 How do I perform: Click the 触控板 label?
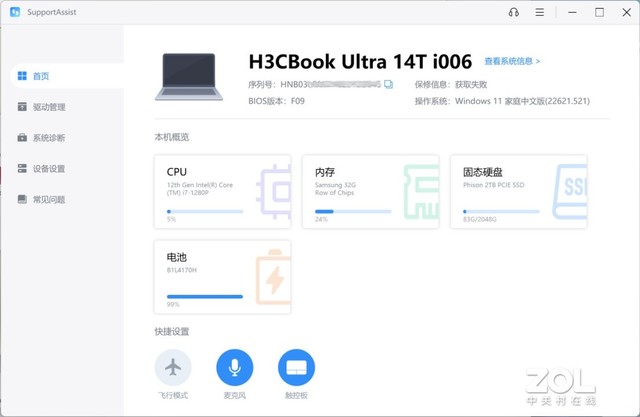(x=296, y=395)
